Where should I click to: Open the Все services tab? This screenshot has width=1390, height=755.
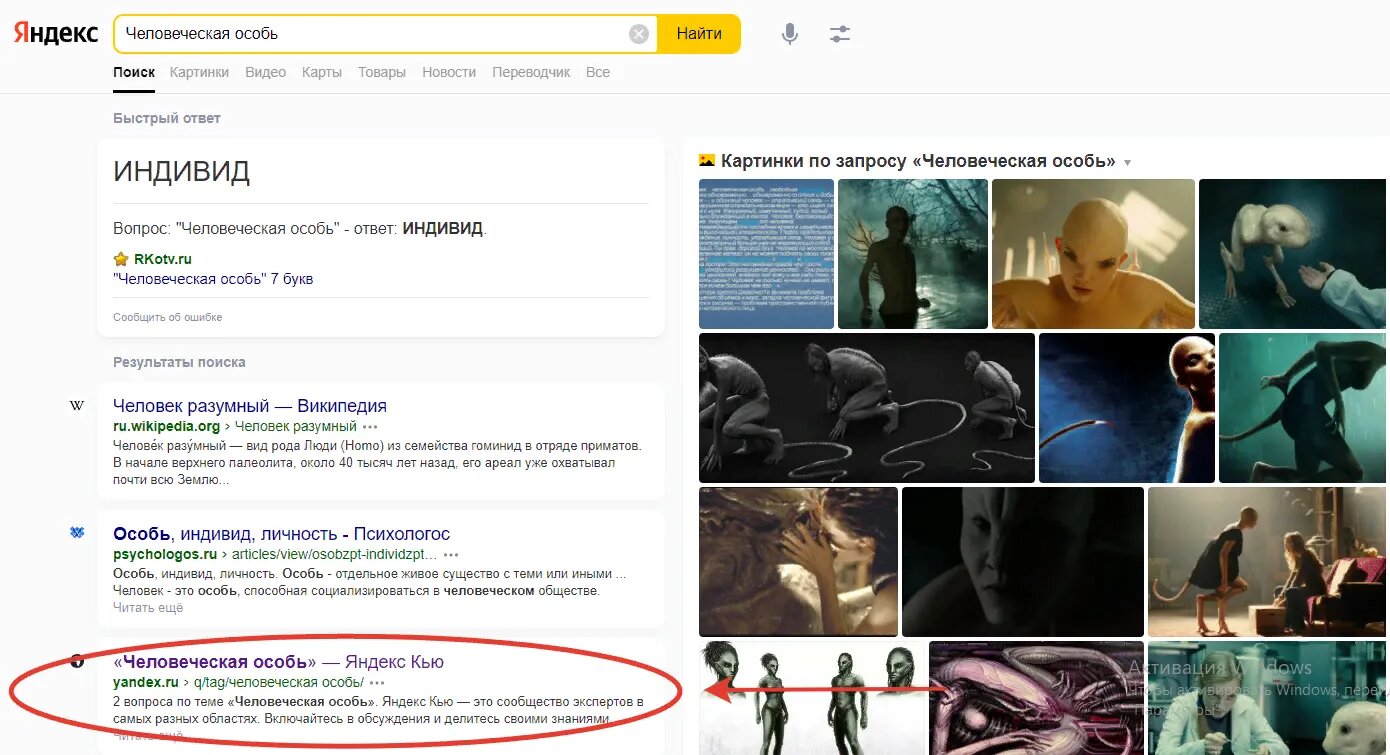pos(598,72)
